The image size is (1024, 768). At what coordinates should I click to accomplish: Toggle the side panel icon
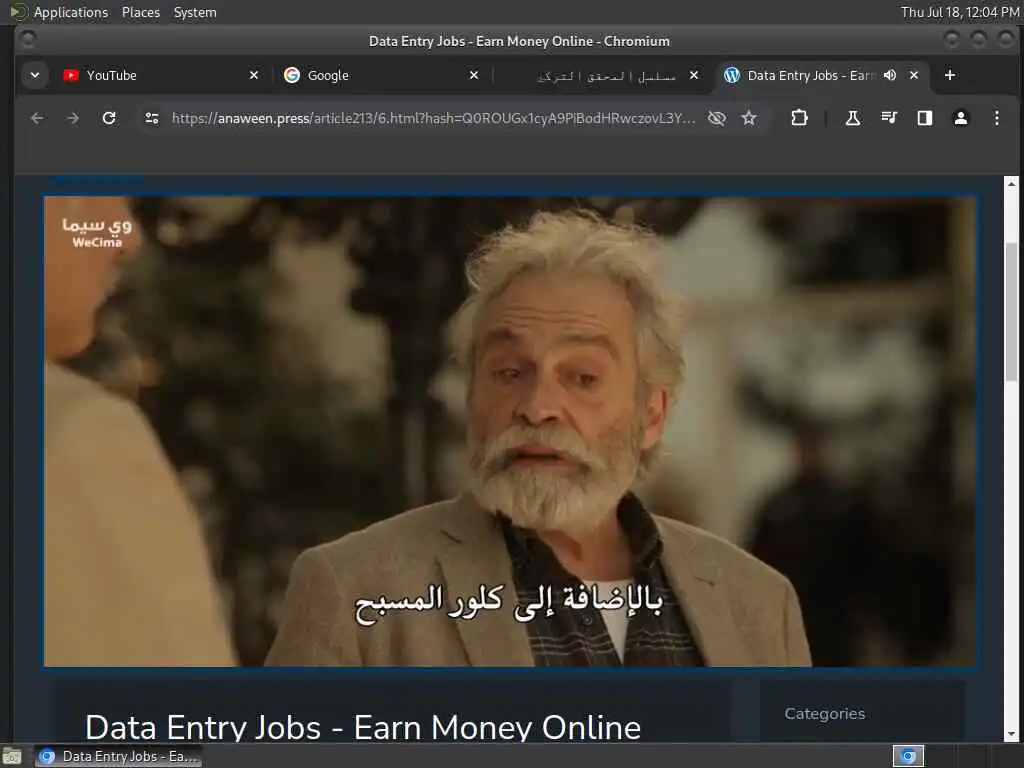click(x=925, y=118)
